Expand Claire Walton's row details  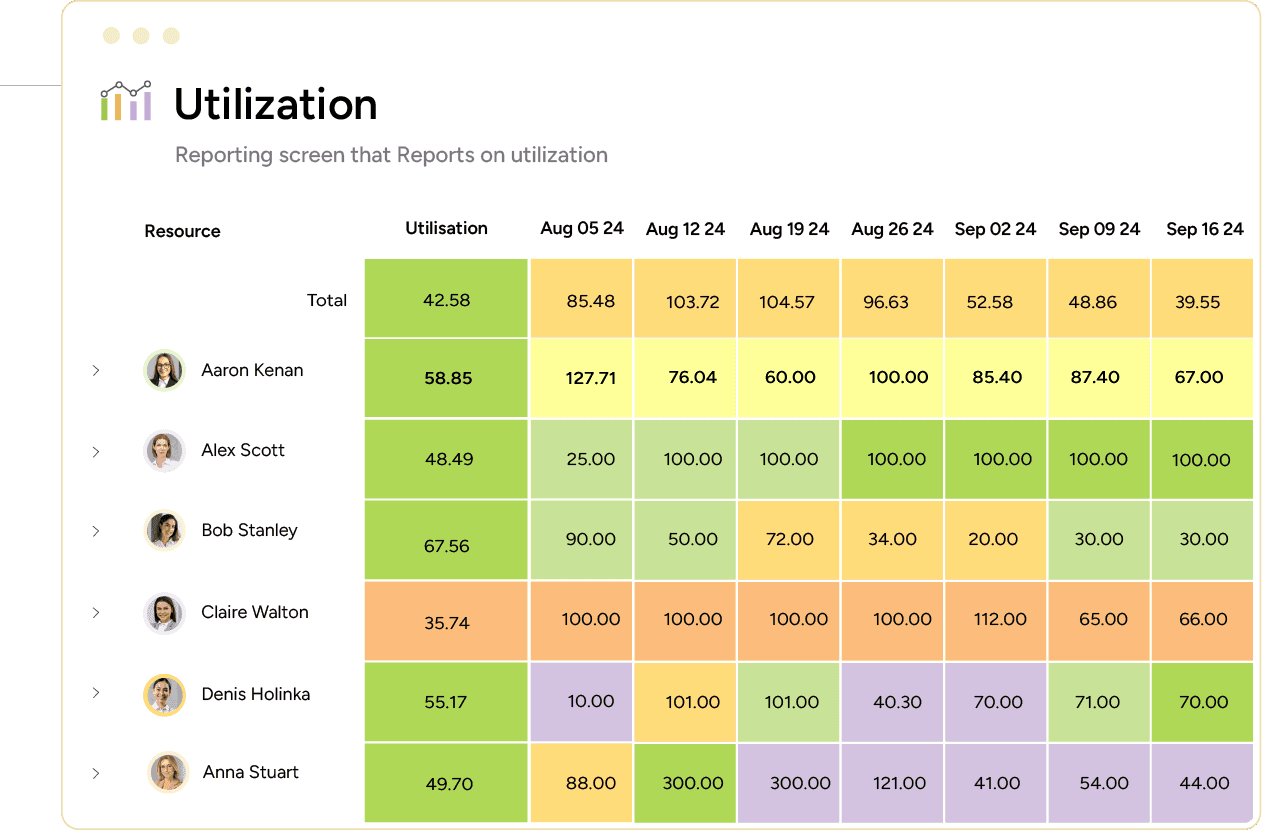coord(96,613)
